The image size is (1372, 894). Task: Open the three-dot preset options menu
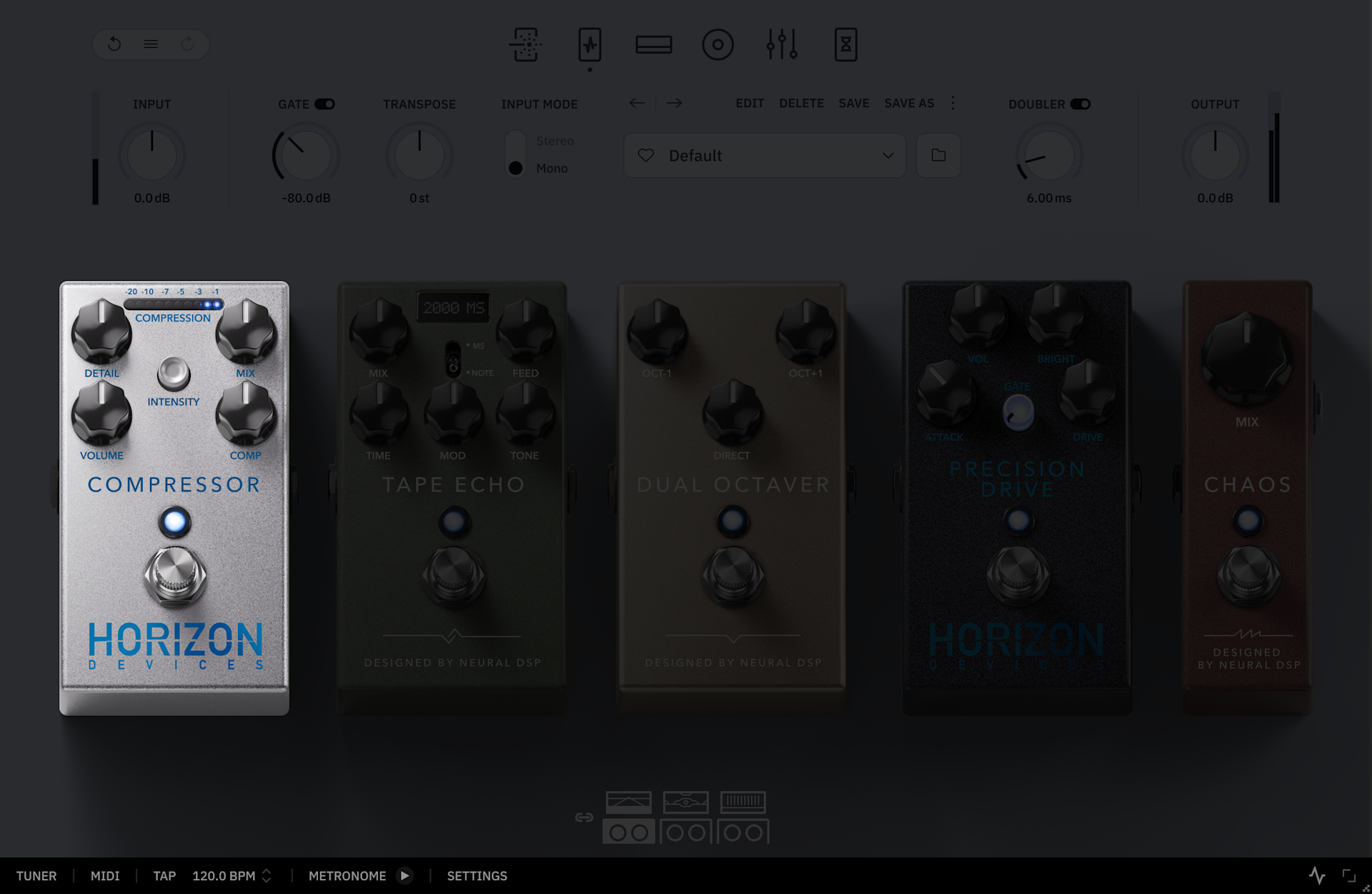click(x=953, y=103)
